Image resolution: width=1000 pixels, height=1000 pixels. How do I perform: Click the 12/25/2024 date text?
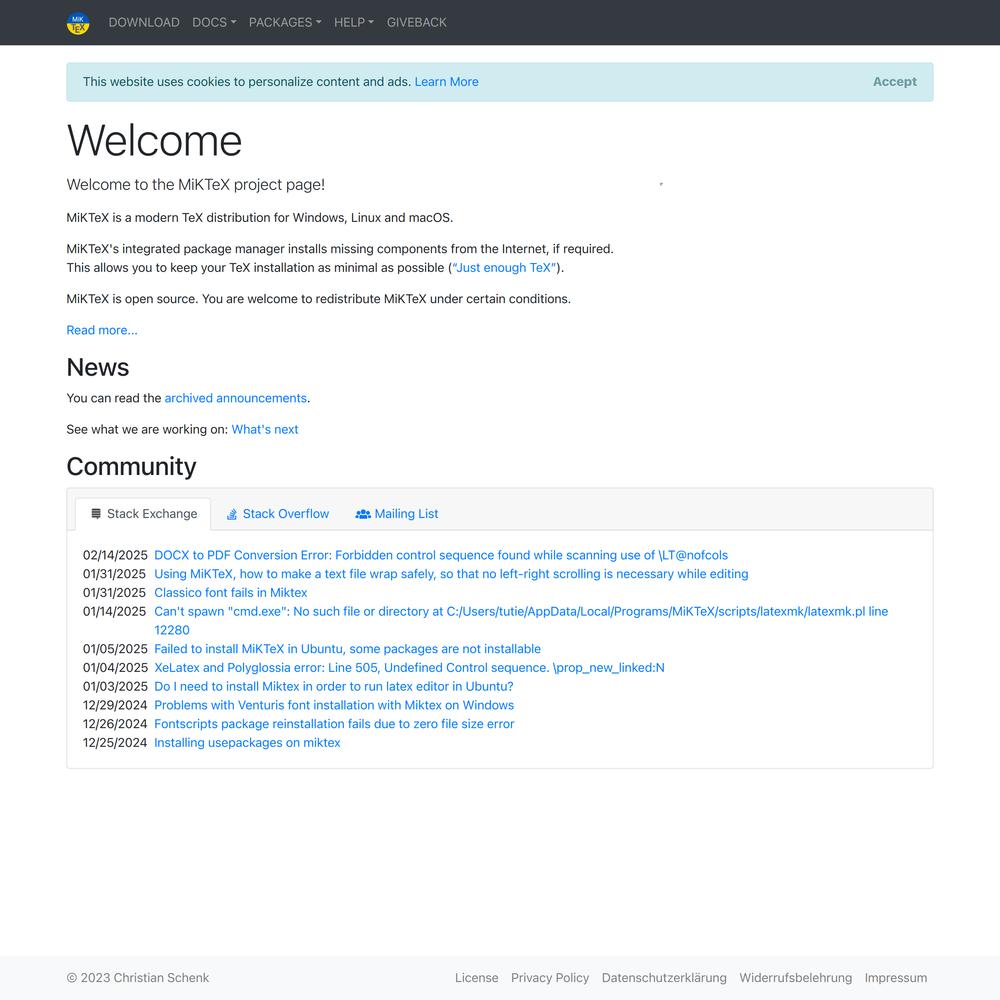[115, 743]
